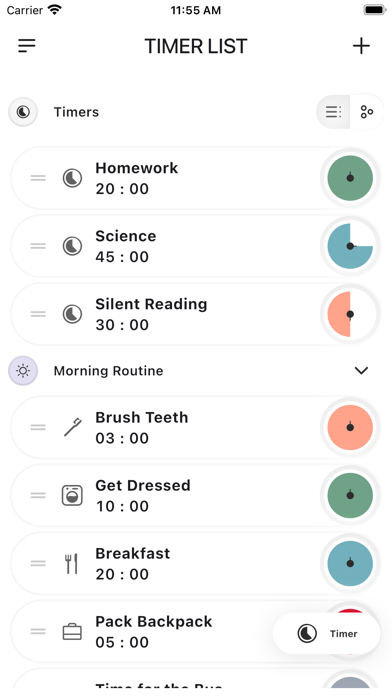Start the green Homework dial
Image resolution: width=392 pixels, height=696 pixels.
click(350, 178)
